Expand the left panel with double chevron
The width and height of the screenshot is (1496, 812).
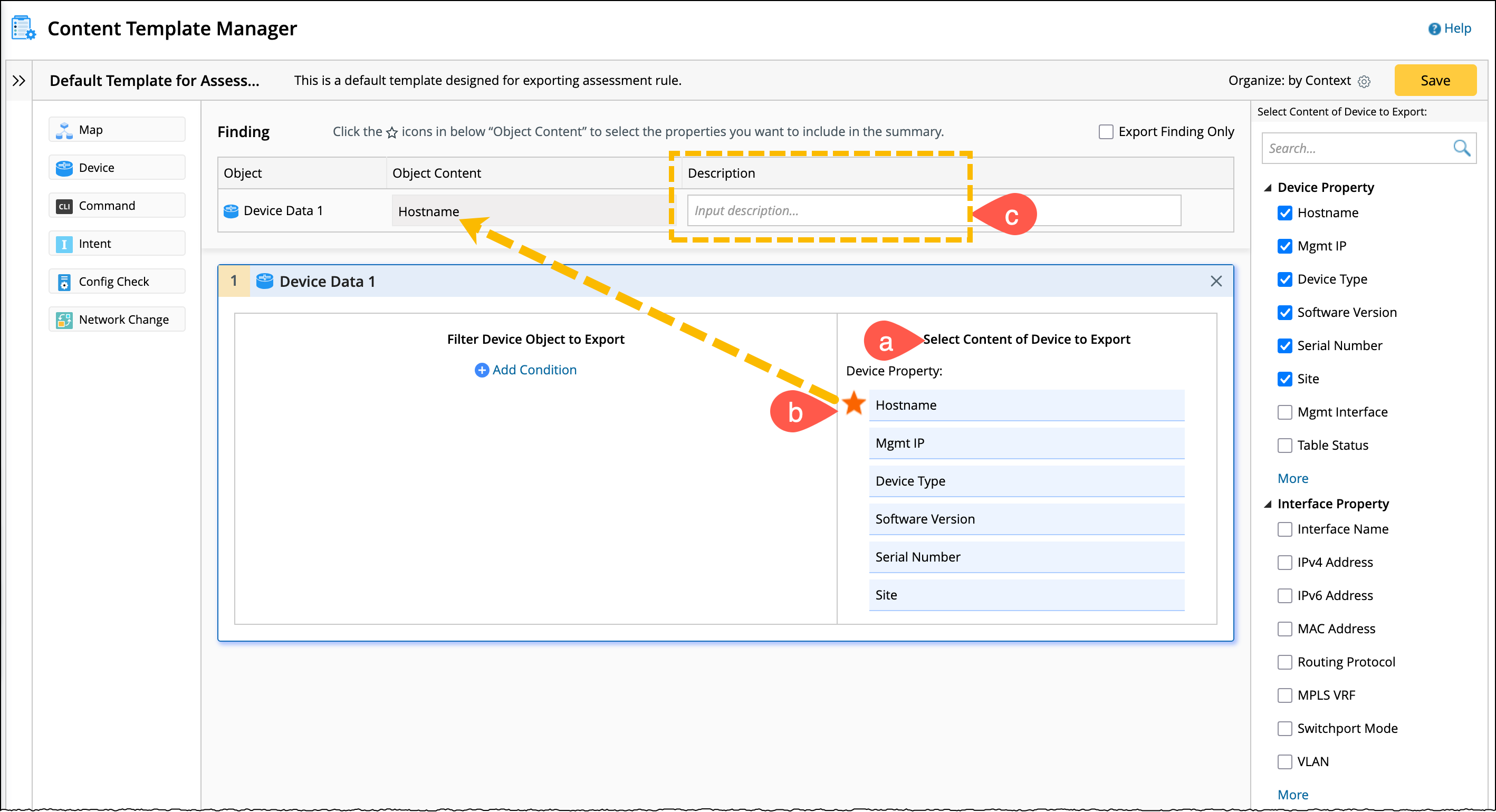(x=18, y=81)
